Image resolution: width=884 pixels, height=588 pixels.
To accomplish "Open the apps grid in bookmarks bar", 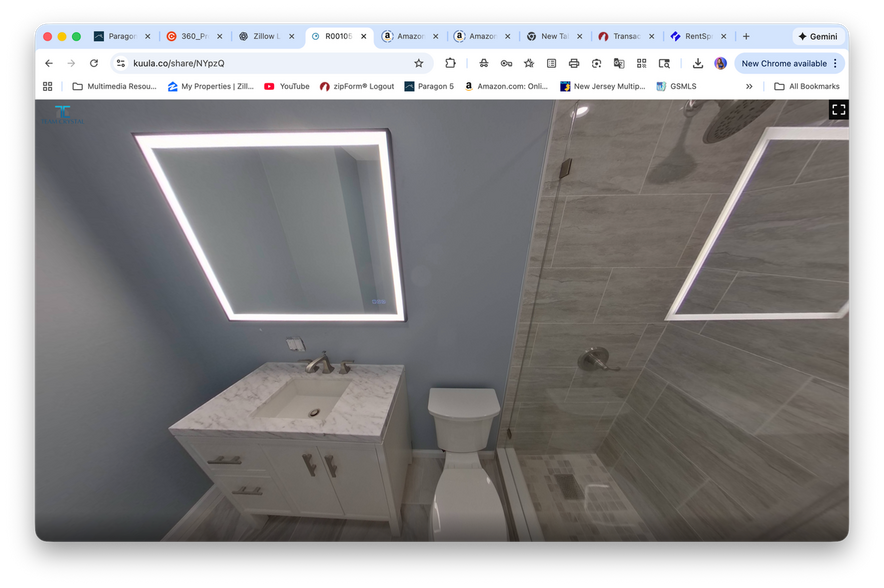I will [47, 87].
